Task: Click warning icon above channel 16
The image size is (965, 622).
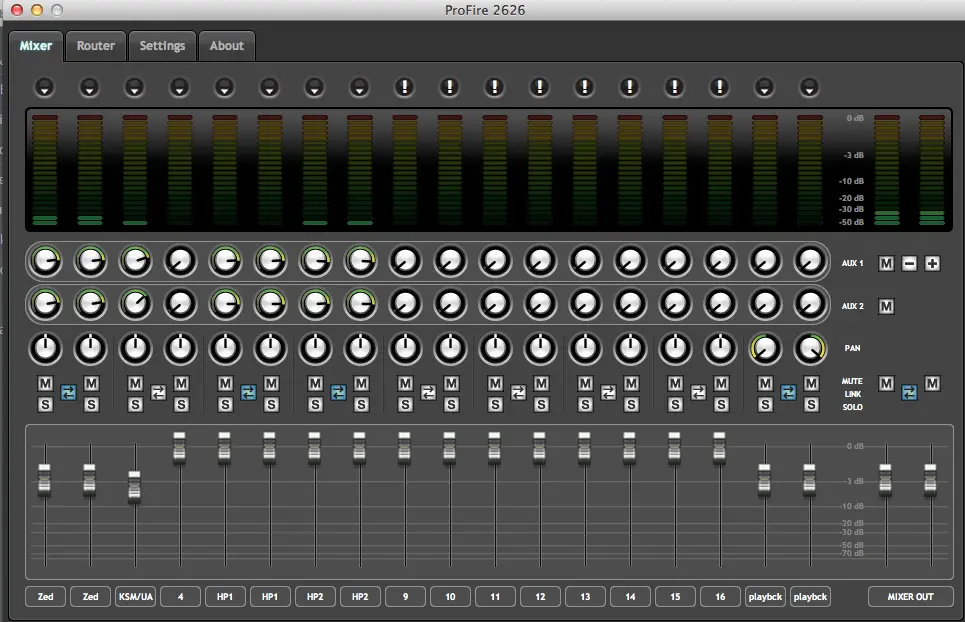Action: pos(719,87)
